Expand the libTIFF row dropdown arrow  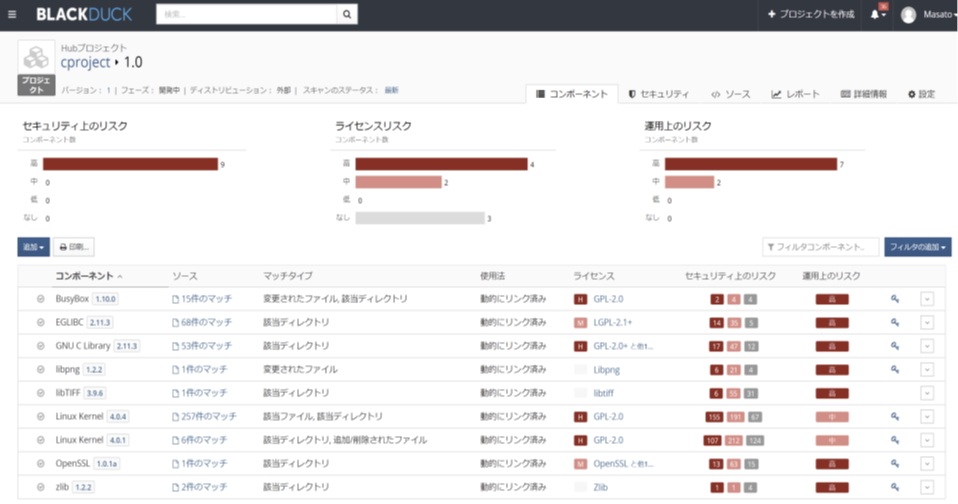[927, 393]
